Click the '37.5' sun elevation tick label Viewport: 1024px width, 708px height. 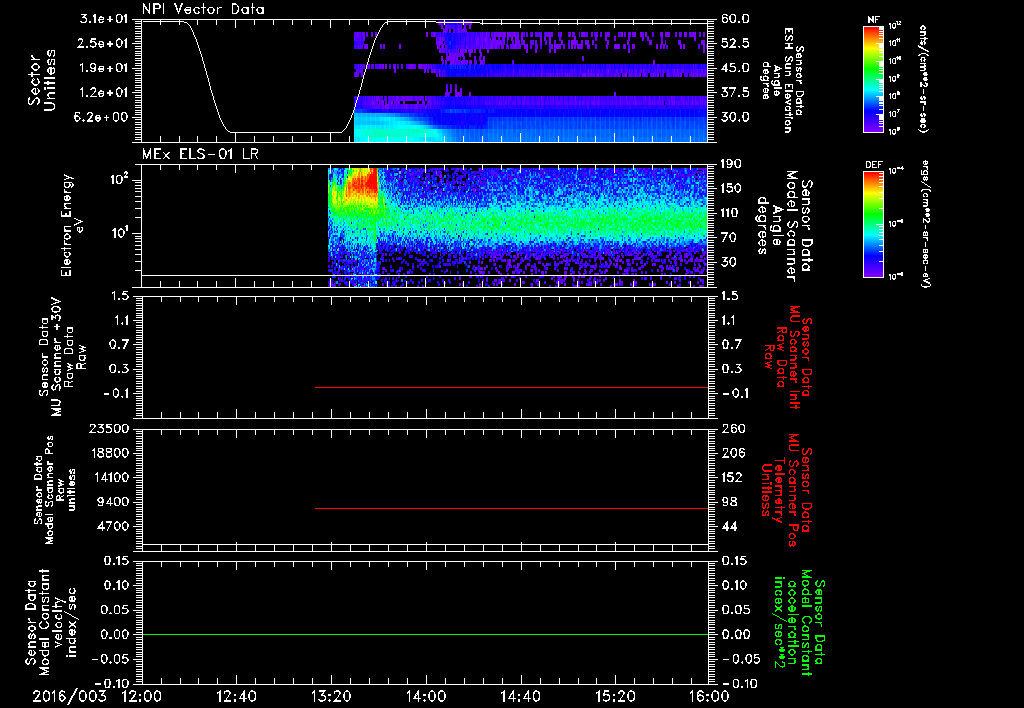[735, 93]
